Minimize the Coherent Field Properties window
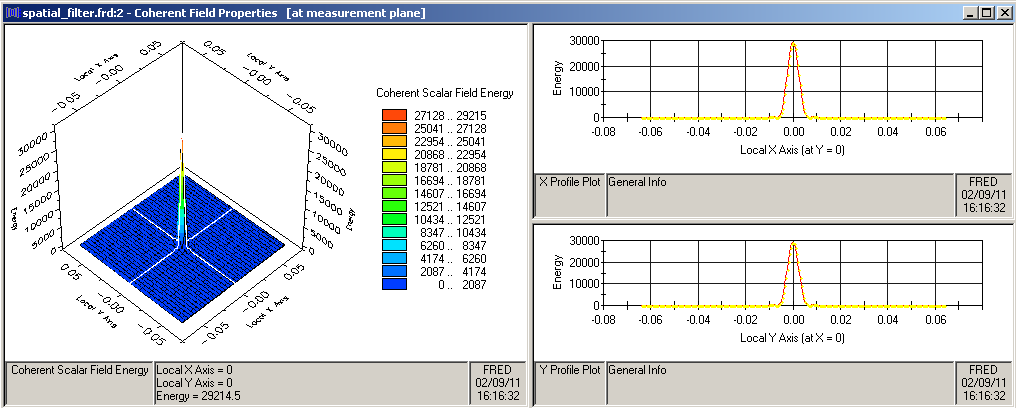This screenshot has width=1016, height=408. (x=969, y=12)
